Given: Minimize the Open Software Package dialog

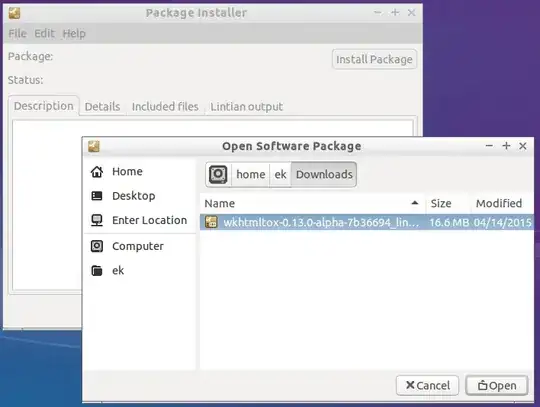Looking at the screenshot, I should (x=489, y=146).
